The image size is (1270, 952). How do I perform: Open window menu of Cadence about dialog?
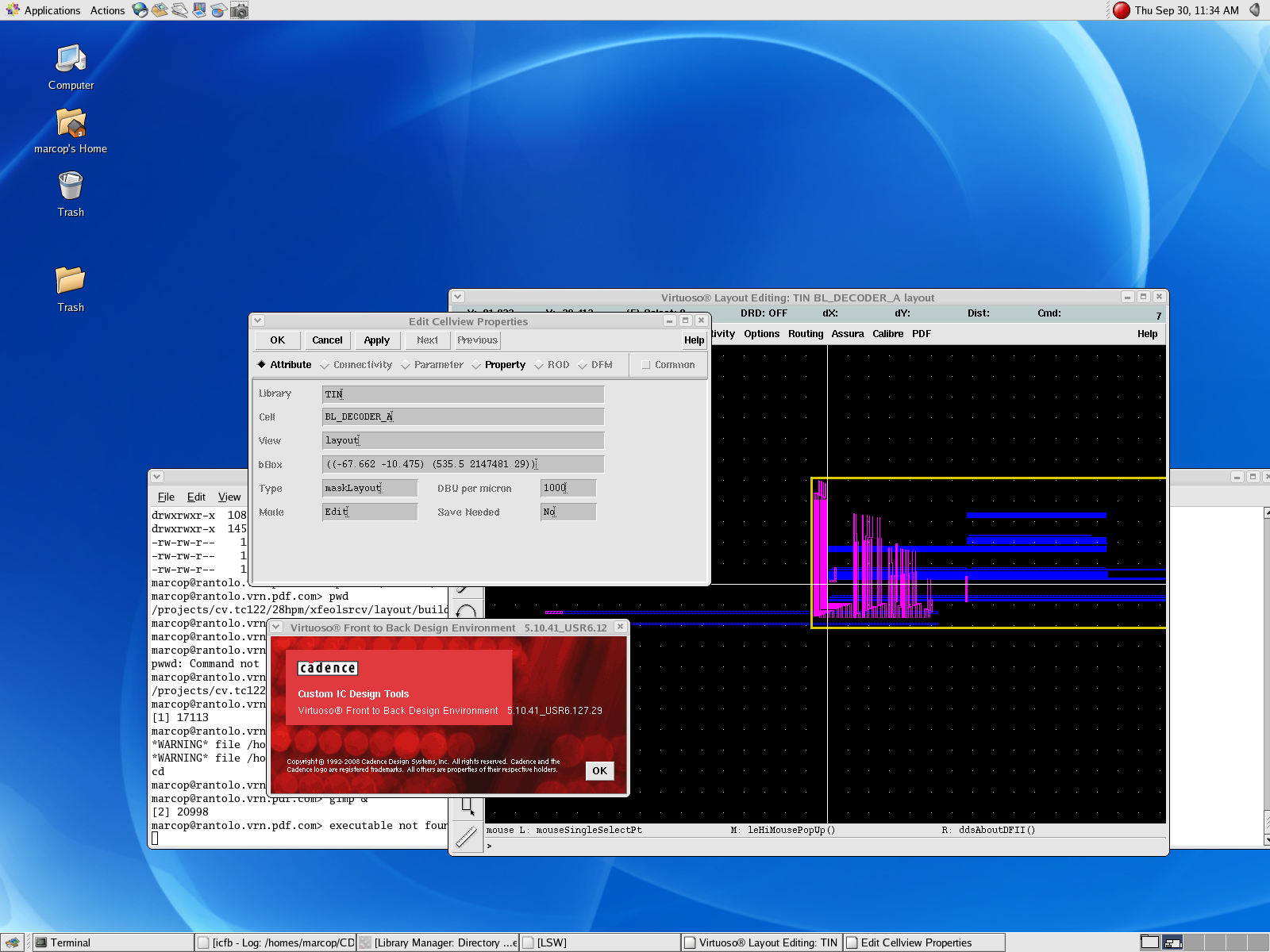(276, 627)
